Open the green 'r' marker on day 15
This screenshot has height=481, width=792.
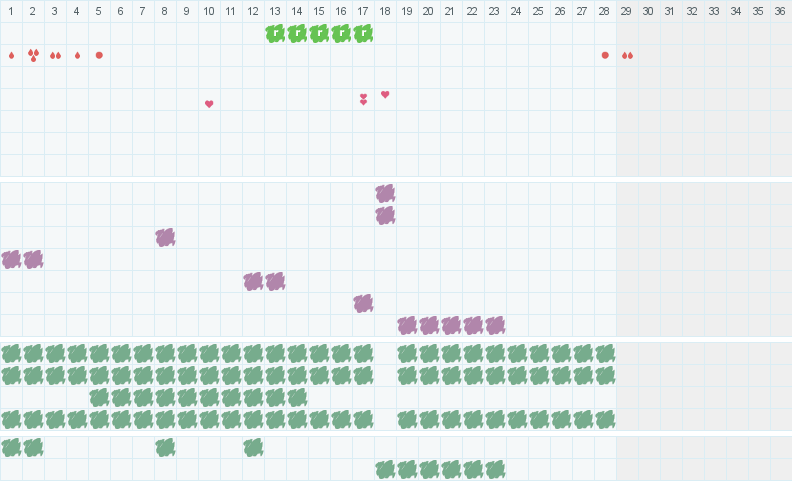coord(319,34)
